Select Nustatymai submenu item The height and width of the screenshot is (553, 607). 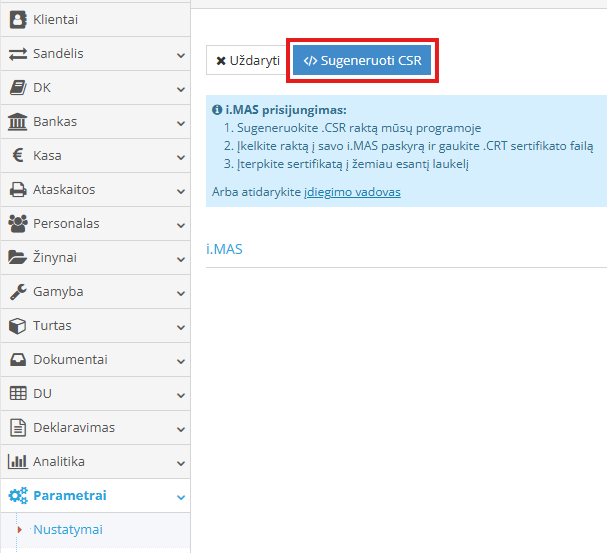tap(67, 530)
